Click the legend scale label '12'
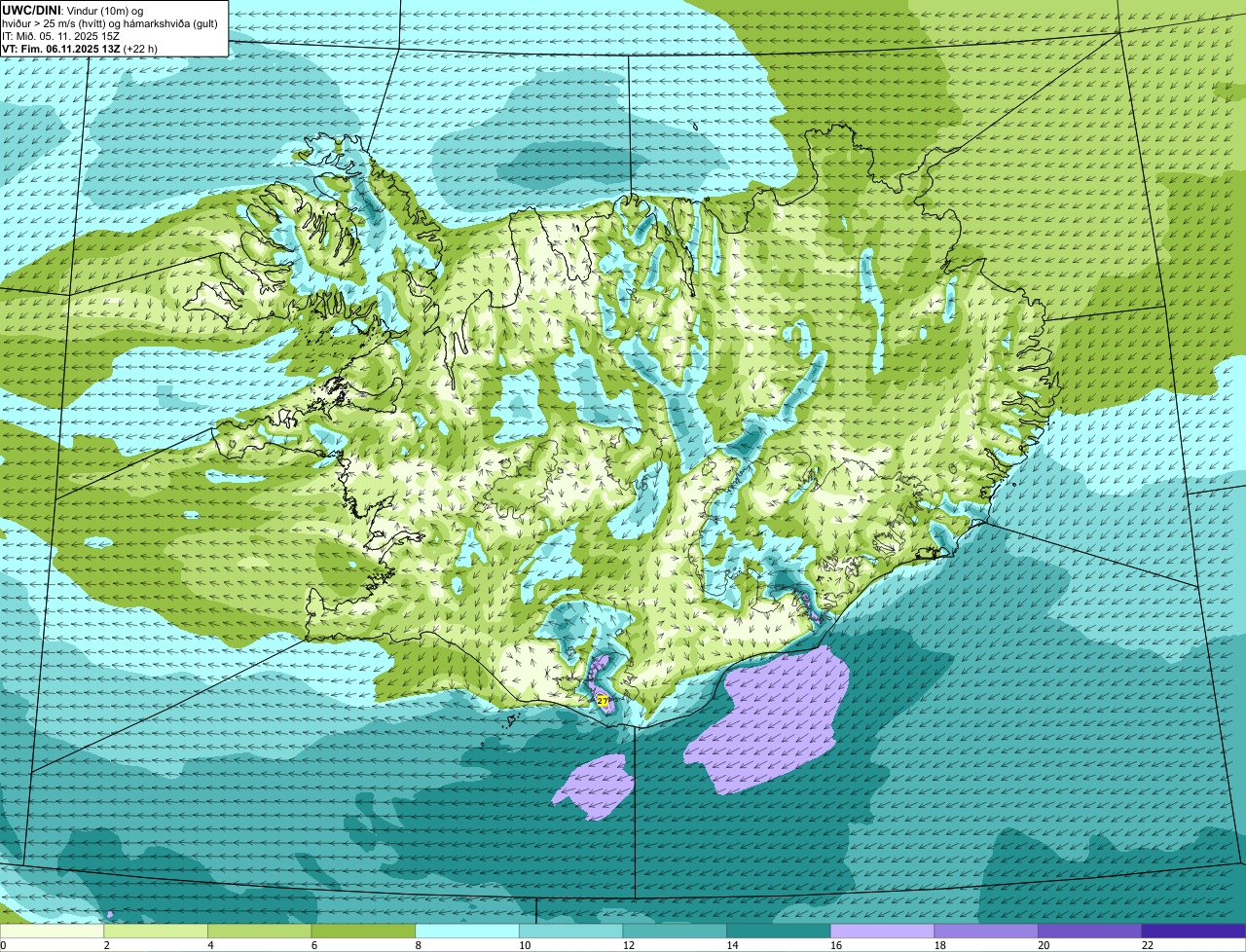 [629, 945]
